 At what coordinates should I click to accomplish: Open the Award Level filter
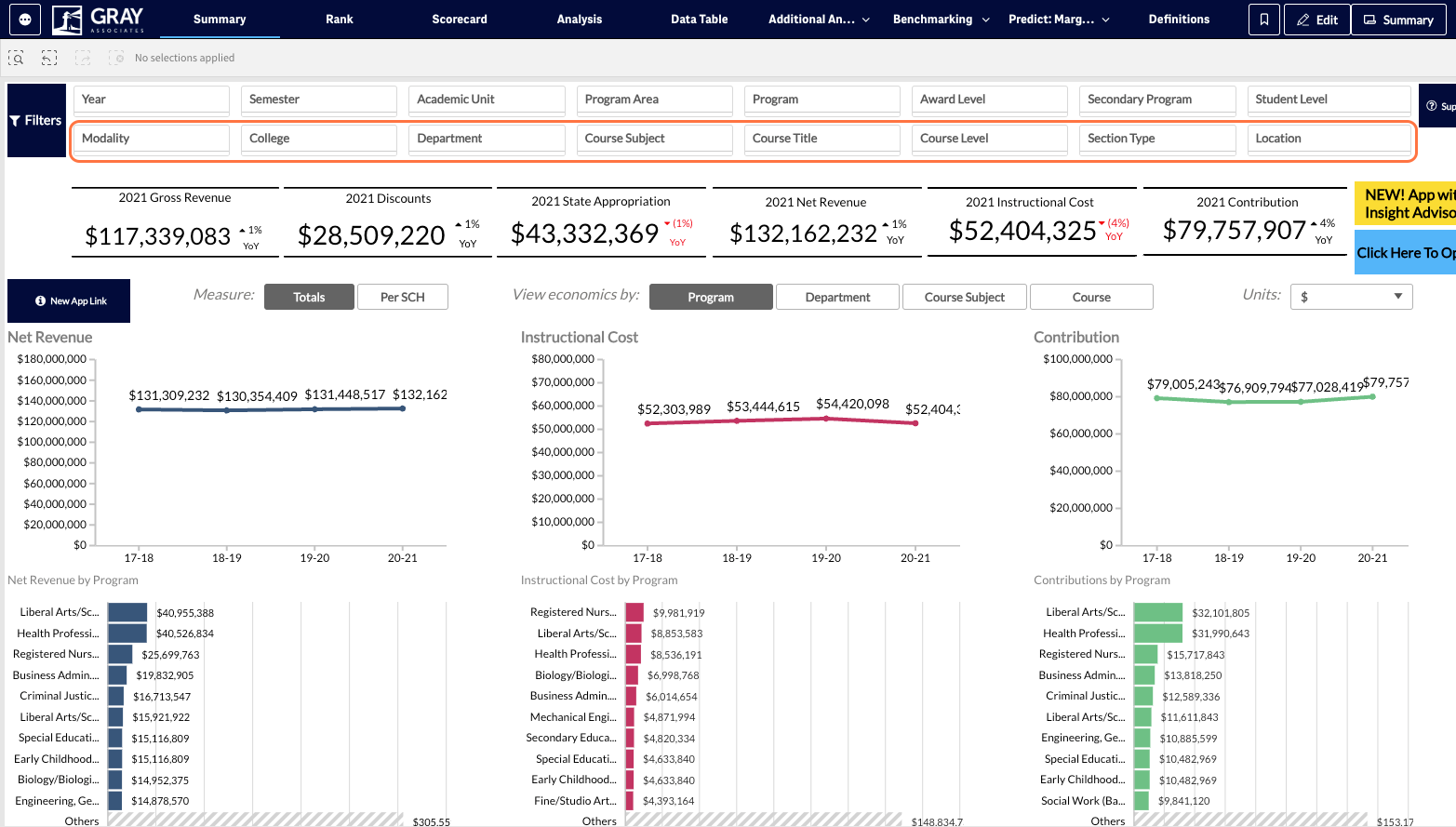tap(990, 100)
